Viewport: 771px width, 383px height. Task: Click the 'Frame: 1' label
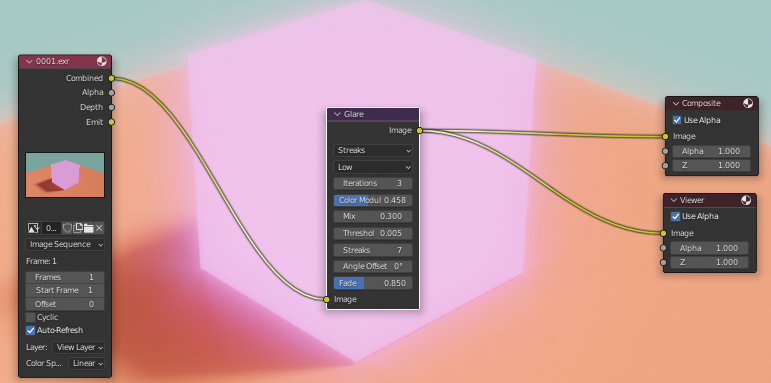41,261
